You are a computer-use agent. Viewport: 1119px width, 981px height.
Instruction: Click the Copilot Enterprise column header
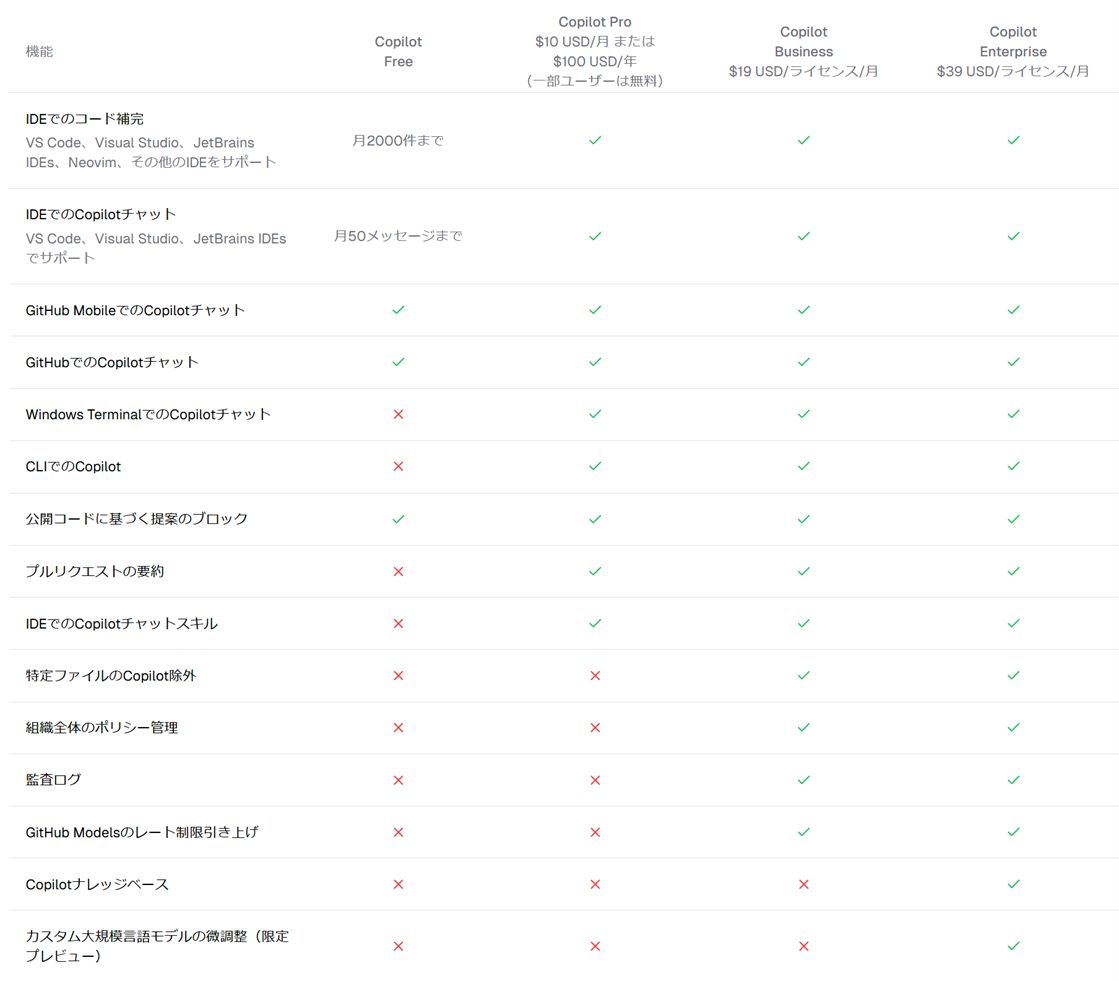(1013, 51)
